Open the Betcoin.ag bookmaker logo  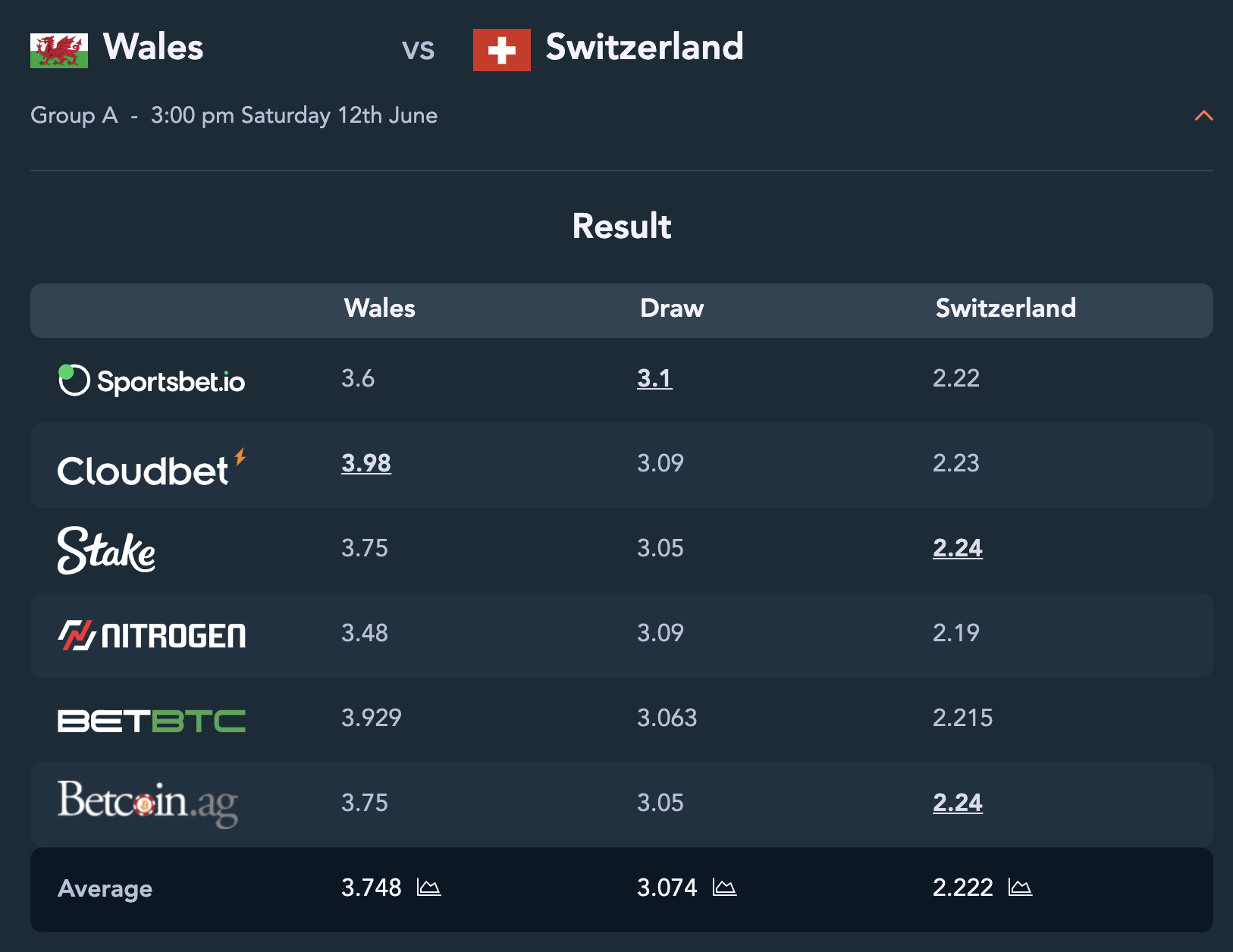click(148, 803)
